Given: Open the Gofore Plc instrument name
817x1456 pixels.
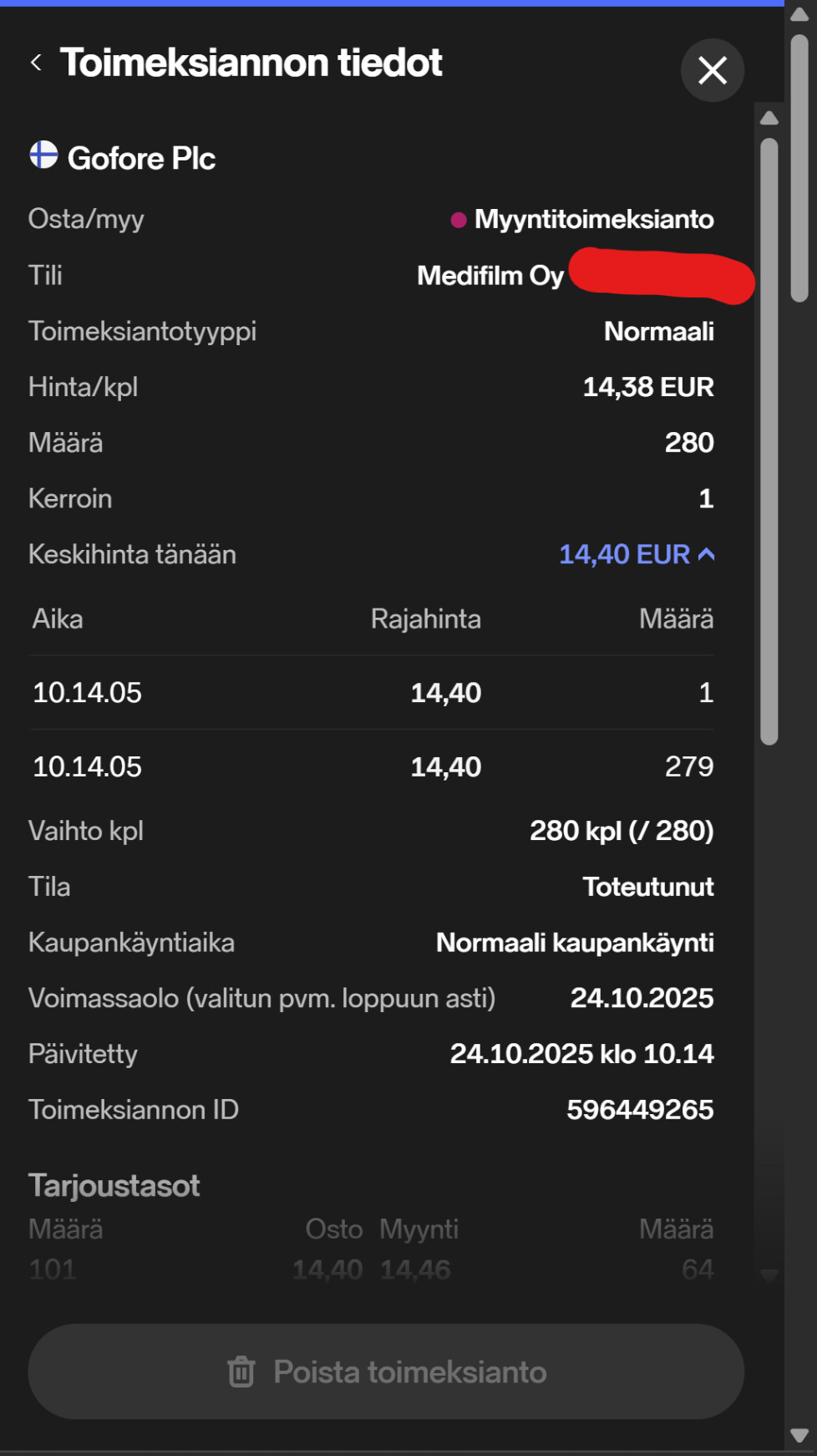Looking at the screenshot, I should click(141, 158).
